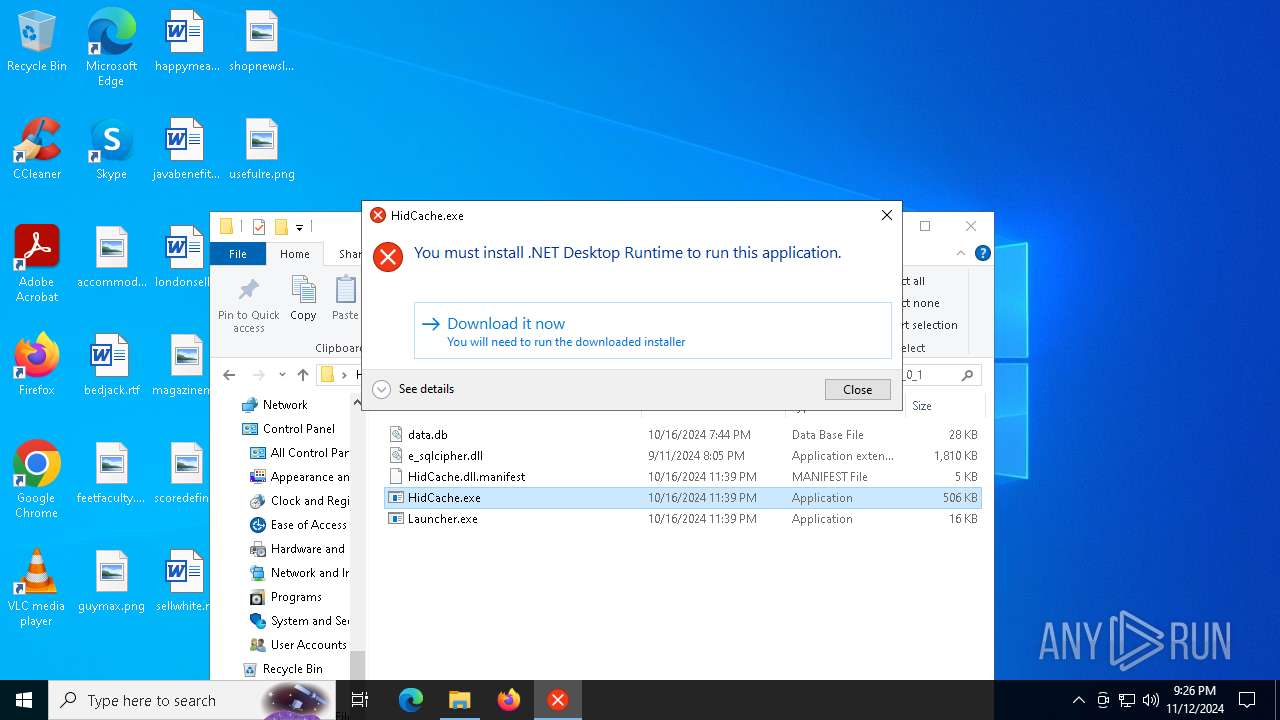
Task: Select the Firefox desktop shortcut
Action: (37, 366)
